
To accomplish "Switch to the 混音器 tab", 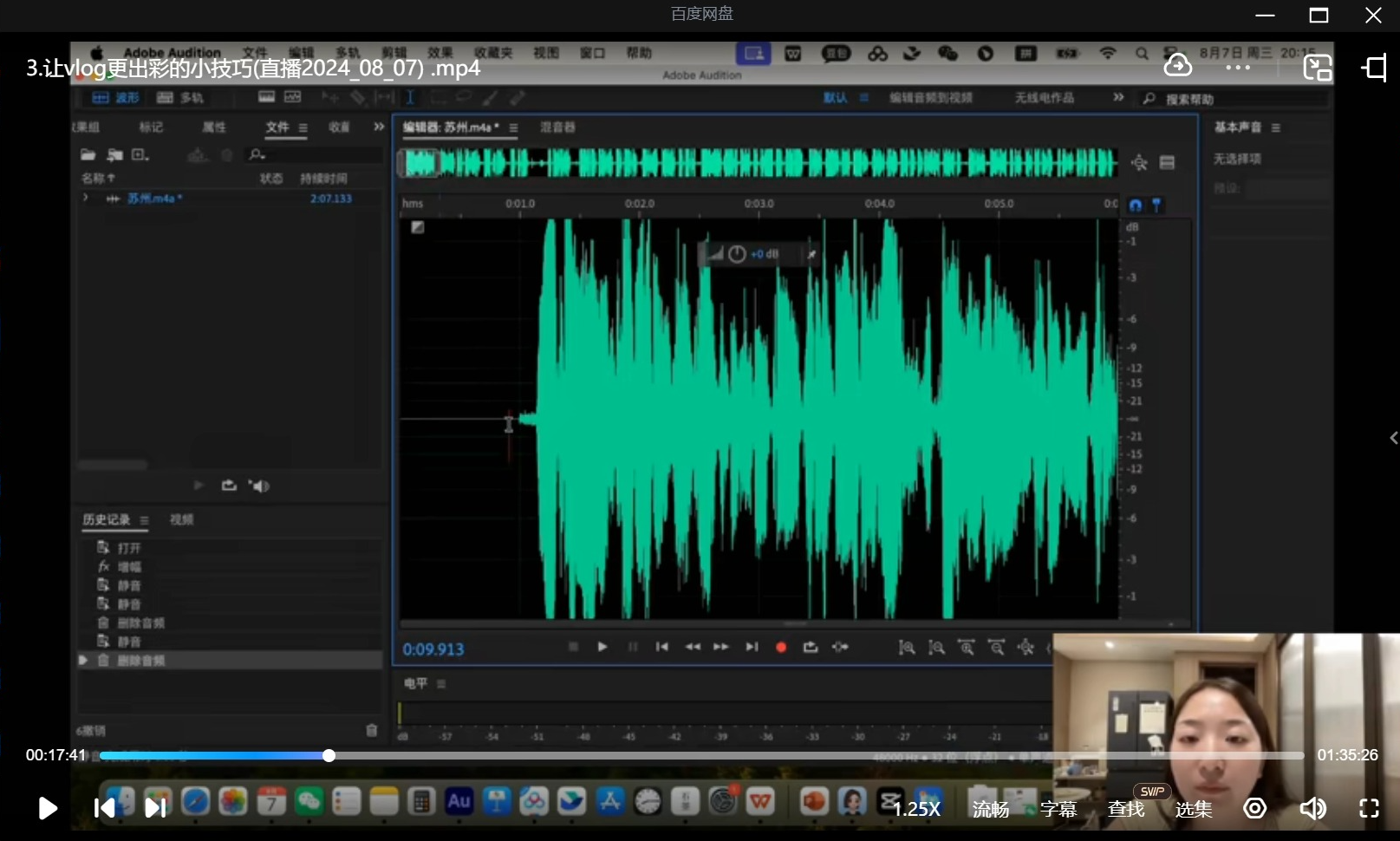I will (x=557, y=127).
